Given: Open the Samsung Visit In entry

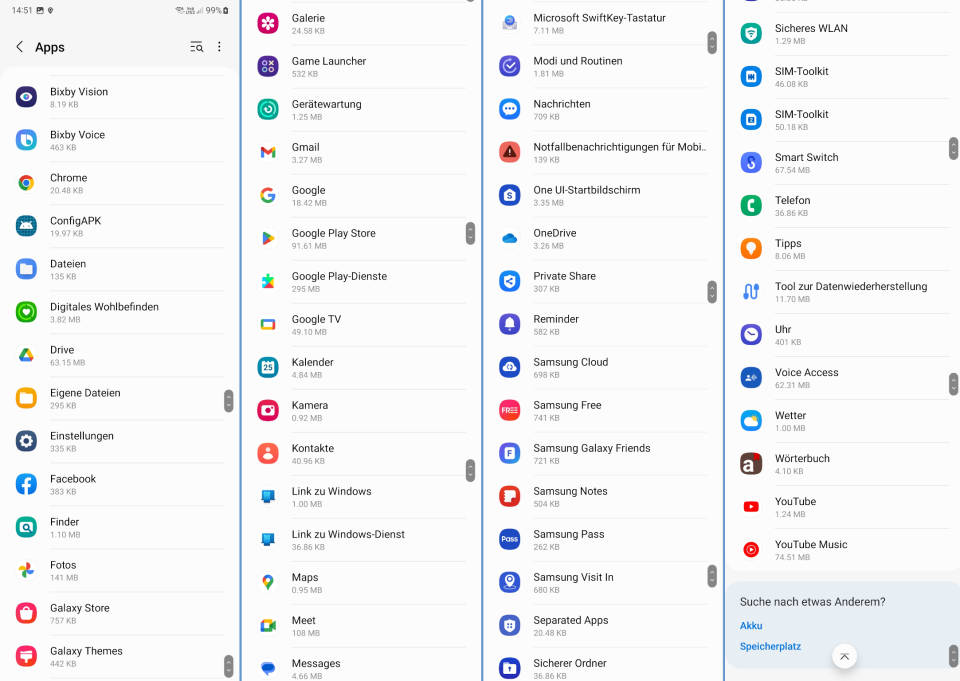Looking at the screenshot, I should pyautogui.click(x=603, y=582).
